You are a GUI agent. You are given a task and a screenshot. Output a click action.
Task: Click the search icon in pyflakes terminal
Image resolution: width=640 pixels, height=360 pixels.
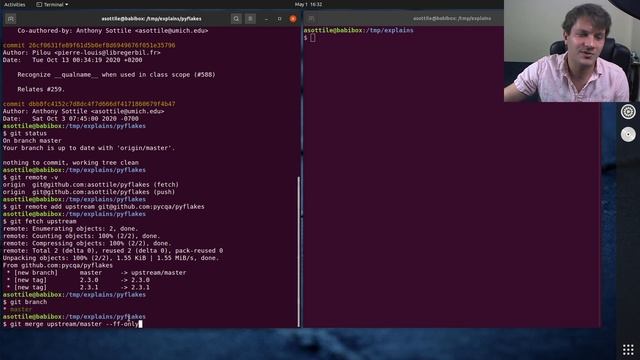[x=236, y=19]
